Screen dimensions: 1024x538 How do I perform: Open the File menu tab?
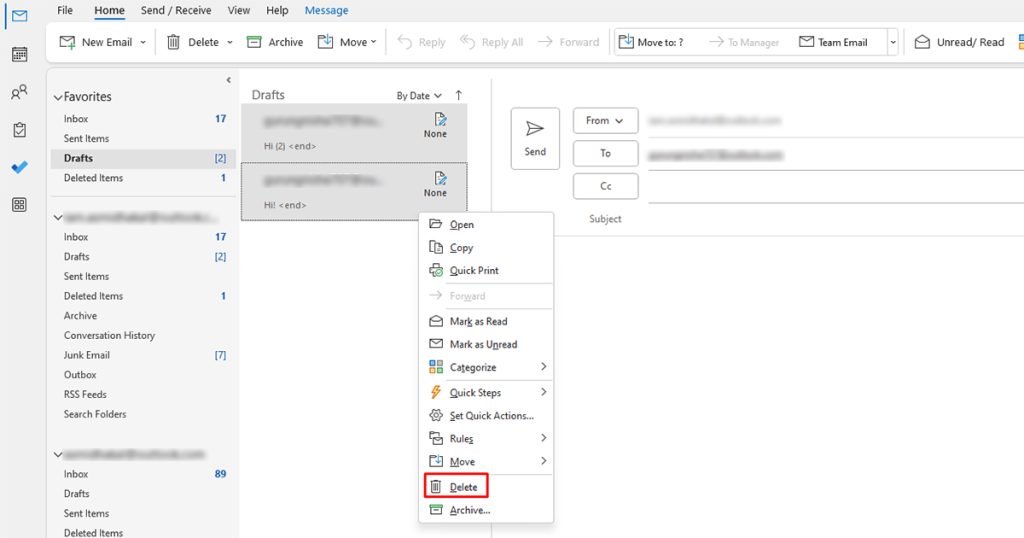coord(65,10)
